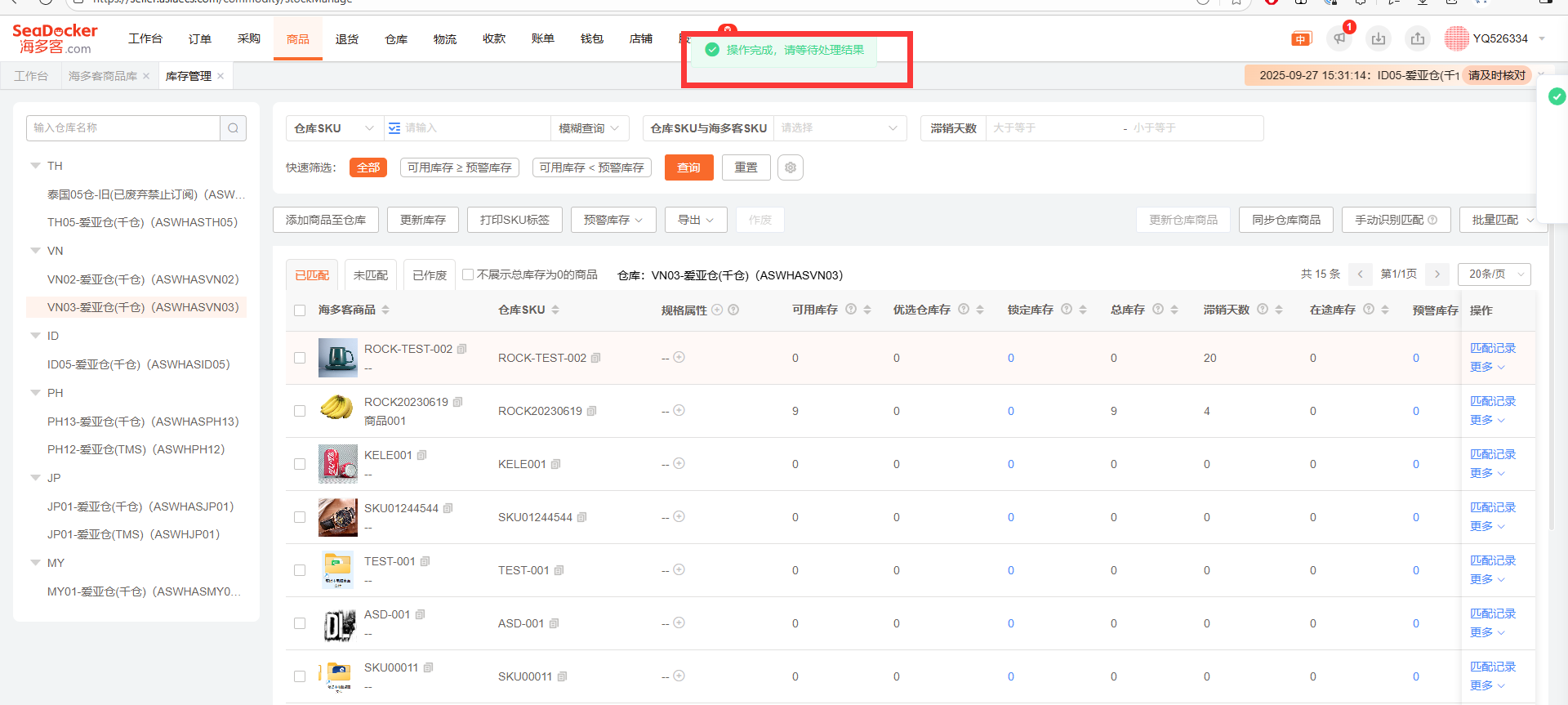Click the announcement megaphone icon with badge
The image size is (1568, 705).
coord(1339,38)
